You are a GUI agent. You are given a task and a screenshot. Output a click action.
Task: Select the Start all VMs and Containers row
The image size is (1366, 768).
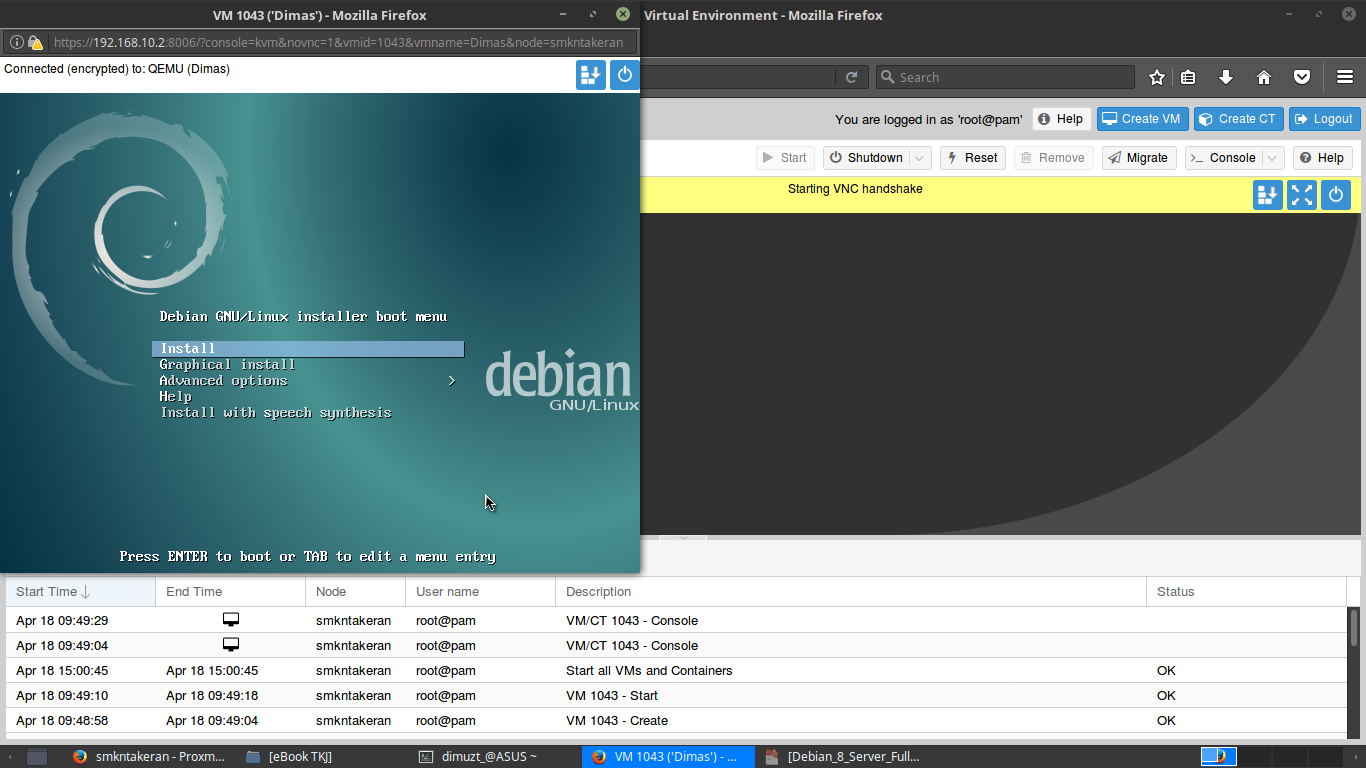pos(677,671)
